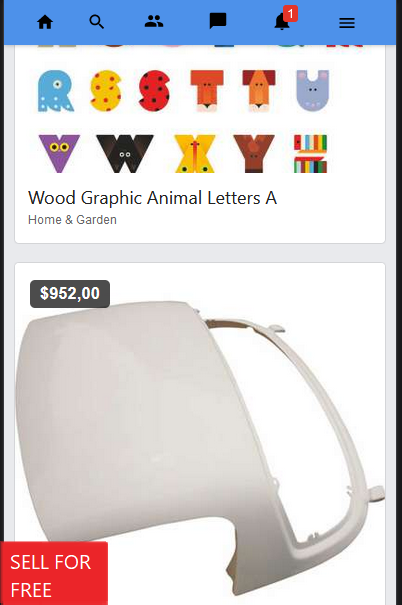The height and width of the screenshot is (605, 402).
Task: Click the black letter W with eyes
Action: click(x=125, y=153)
